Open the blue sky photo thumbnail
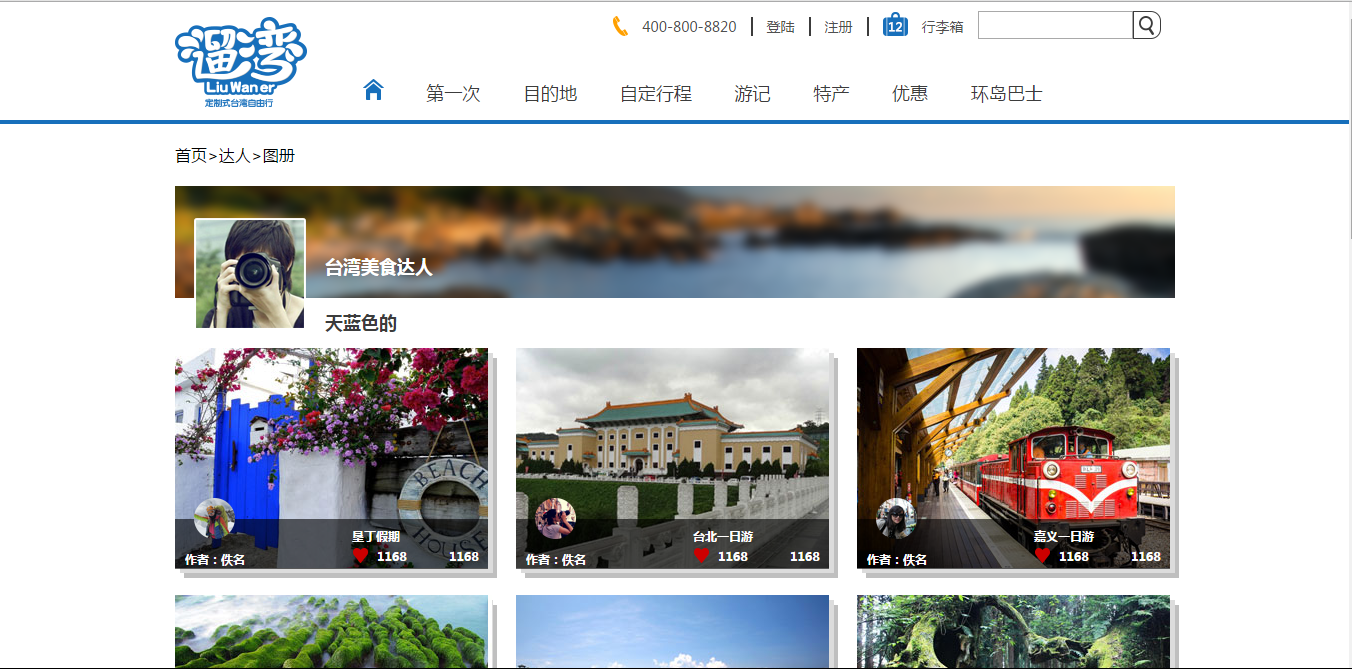The width and height of the screenshot is (1352, 669). click(672, 632)
